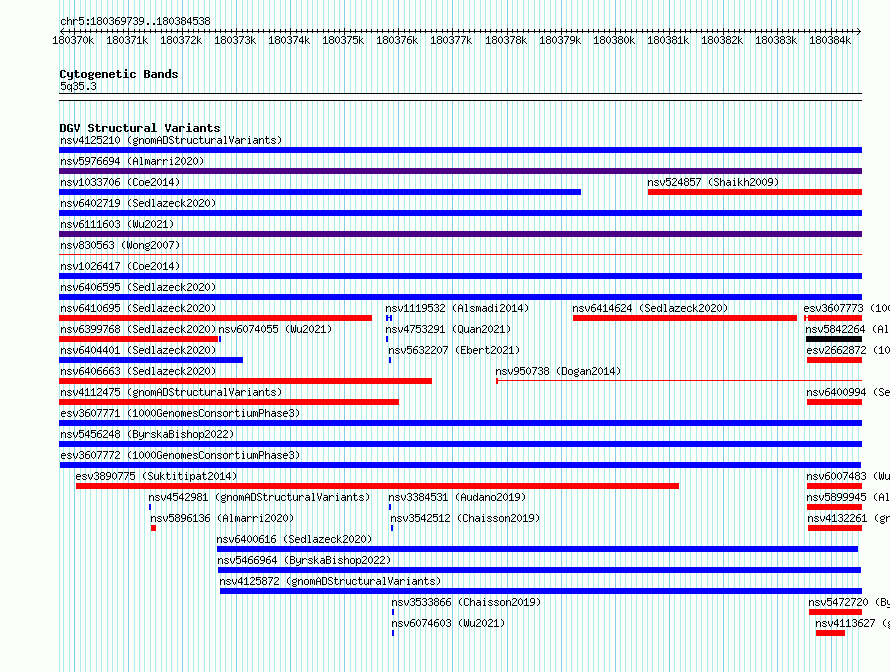Select the nsv950738 Dogan2014 label
Screen dimensions: 890x672
coord(558,371)
